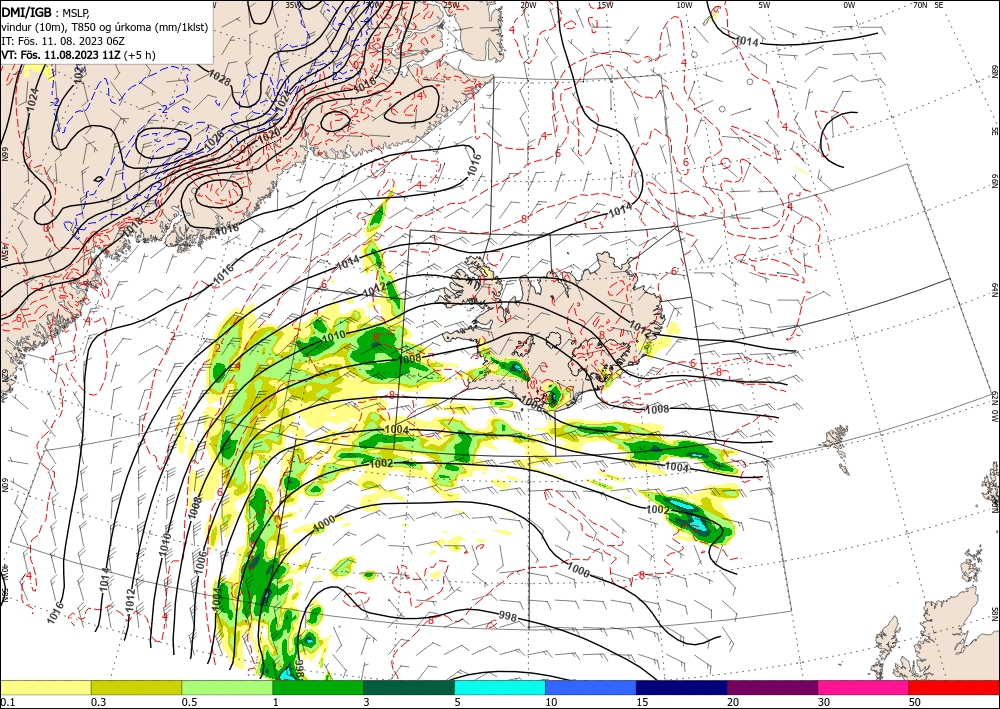Click the red 50+ legend color segment
The image size is (1000, 709).
tap(954, 687)
